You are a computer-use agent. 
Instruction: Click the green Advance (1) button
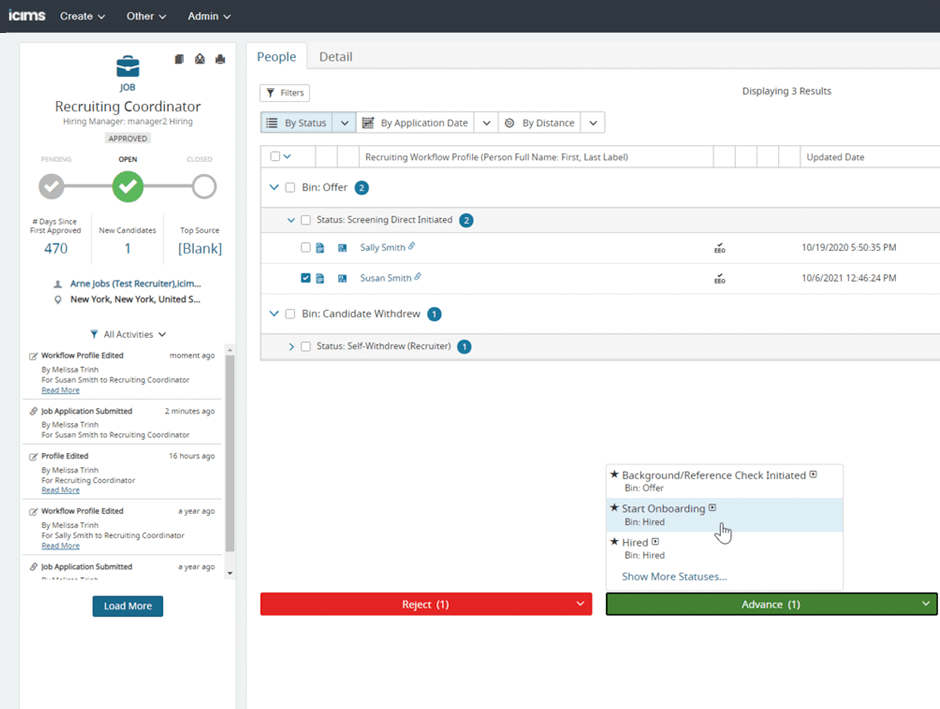pyautogui.click(x=771, y=604)
